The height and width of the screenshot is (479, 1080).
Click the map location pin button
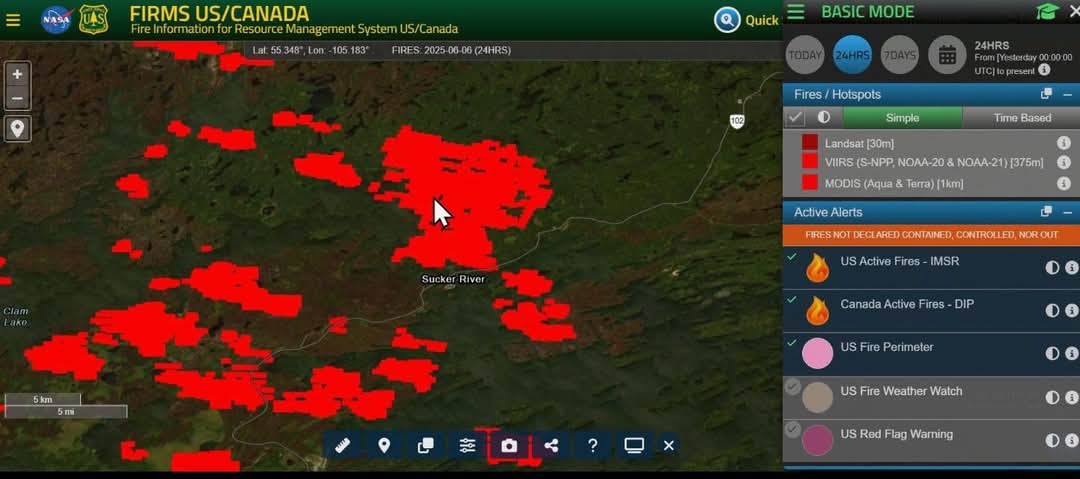17,128
